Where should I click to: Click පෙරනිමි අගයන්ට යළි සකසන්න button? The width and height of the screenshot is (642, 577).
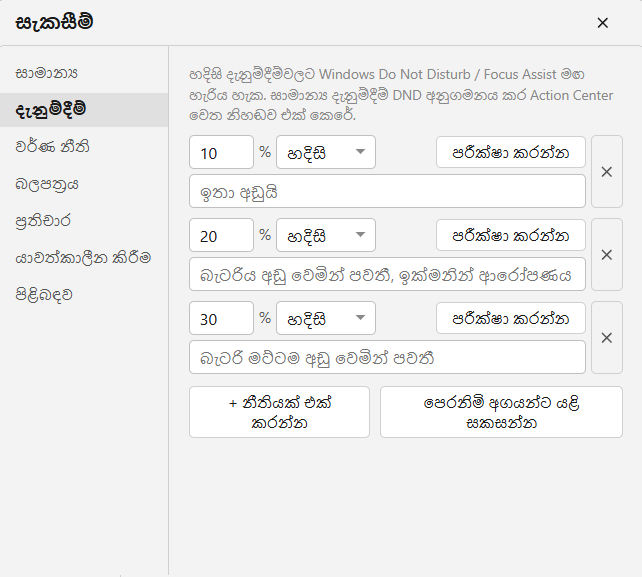501,412
